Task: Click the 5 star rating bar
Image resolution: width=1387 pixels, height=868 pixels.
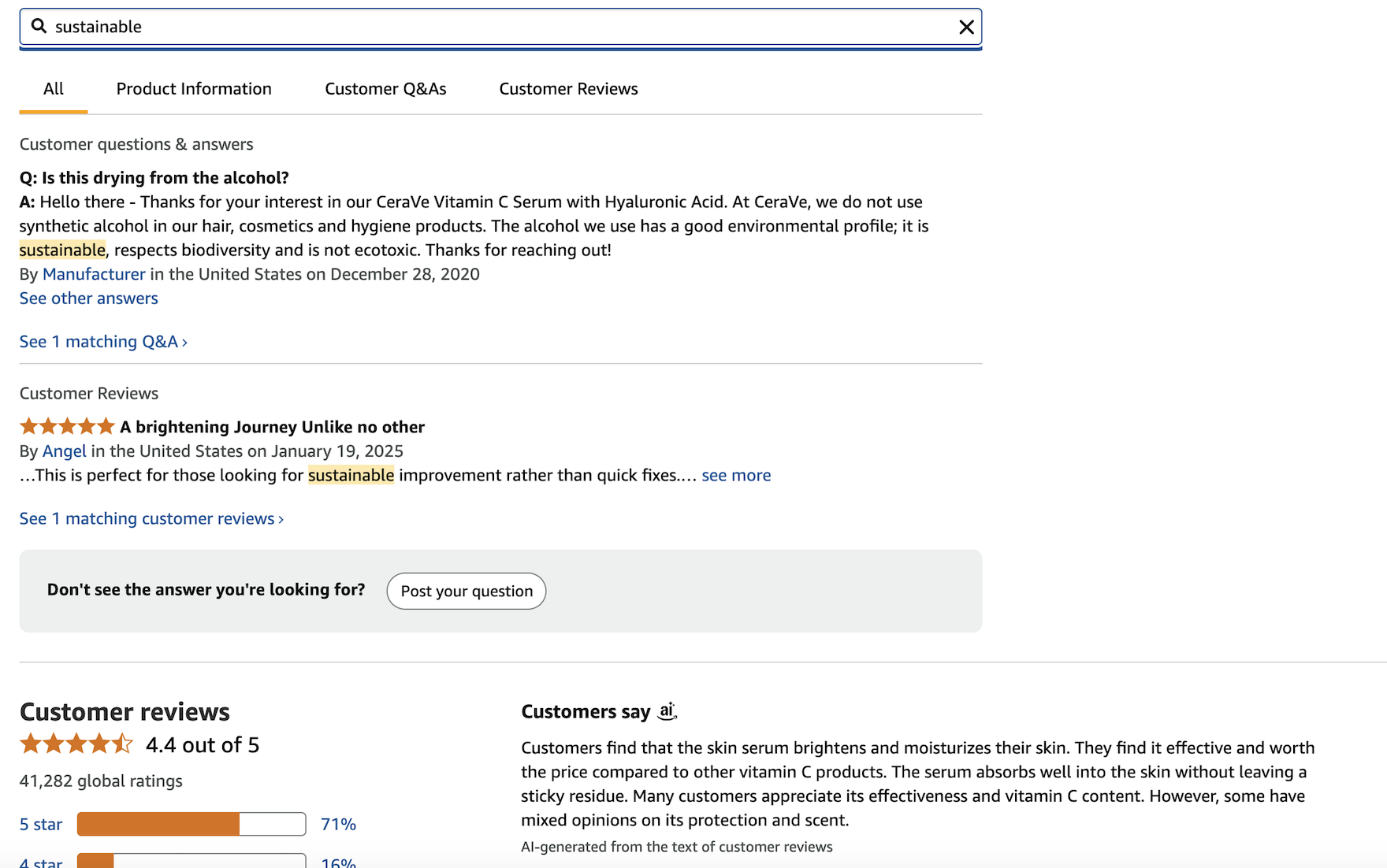Action: tap(192, 824)
